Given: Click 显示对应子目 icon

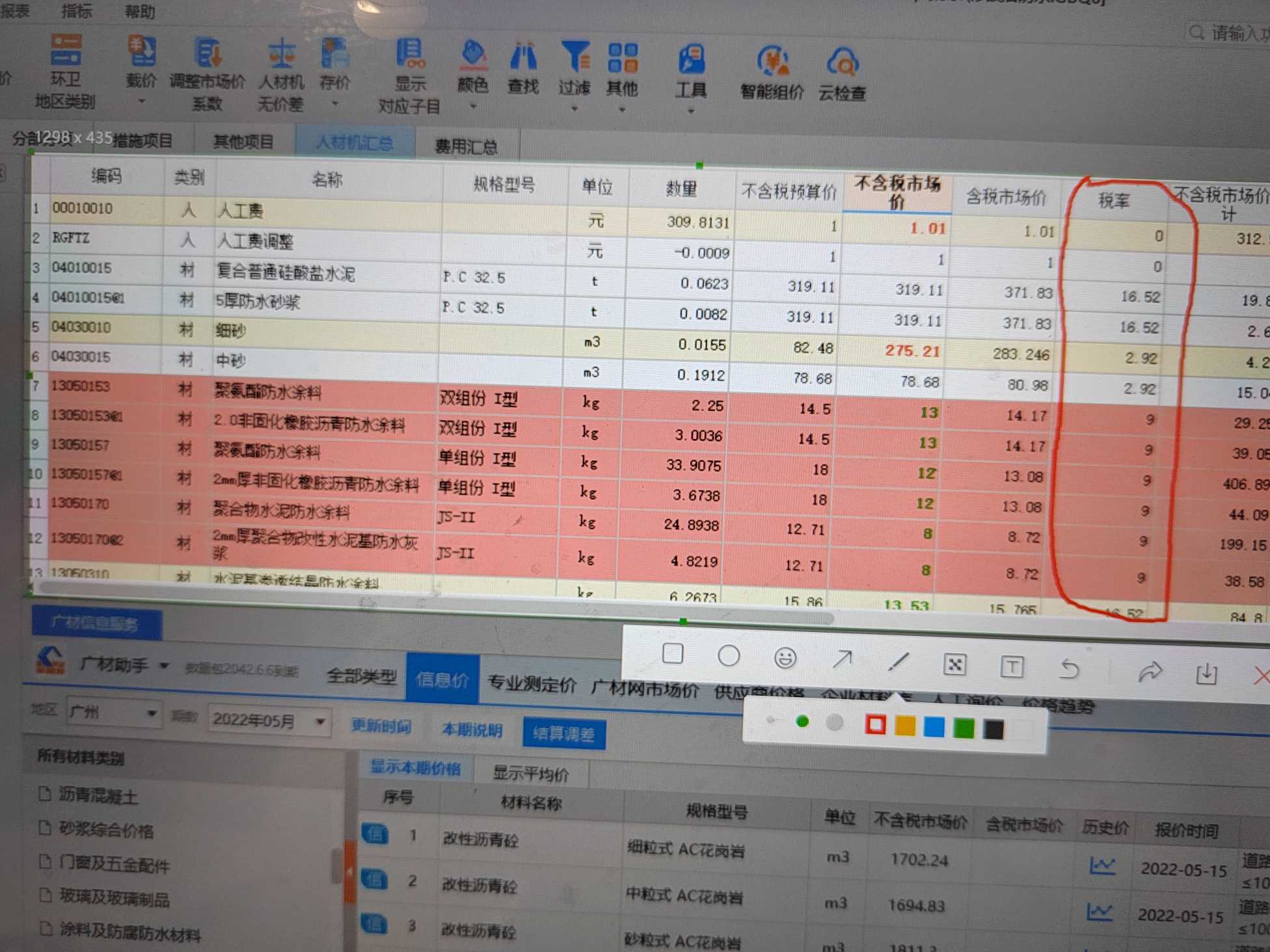Looking at the screenshot, I should 410,54.
